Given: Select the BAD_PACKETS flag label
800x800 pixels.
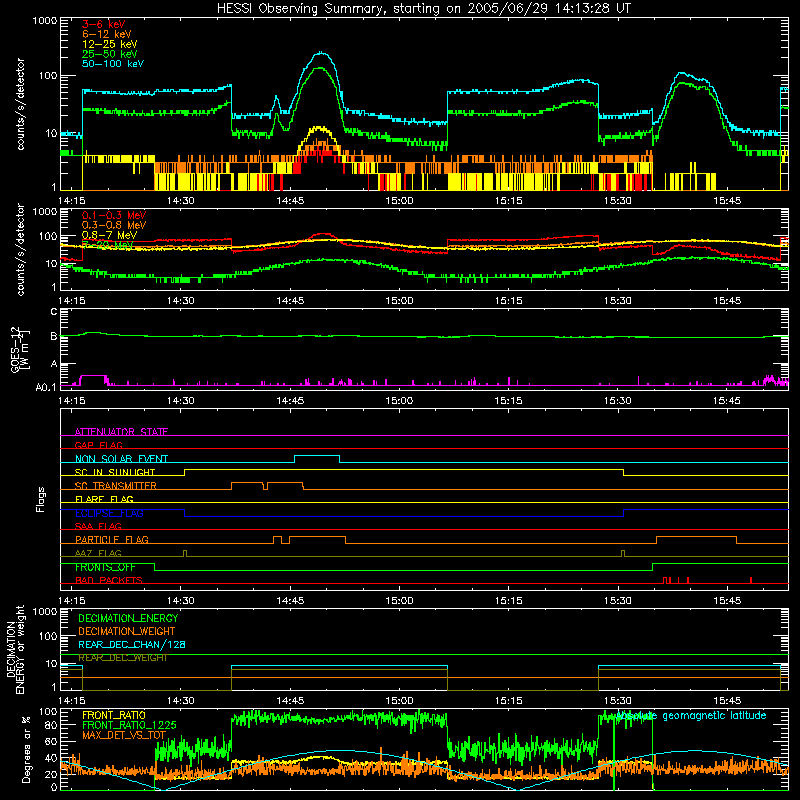Looking at the screenshot, I should click(x=109, y=580).
